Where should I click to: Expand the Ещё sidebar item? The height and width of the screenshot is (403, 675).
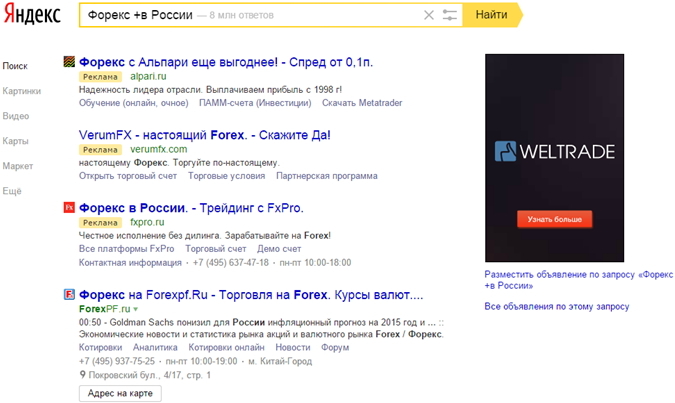12,191
